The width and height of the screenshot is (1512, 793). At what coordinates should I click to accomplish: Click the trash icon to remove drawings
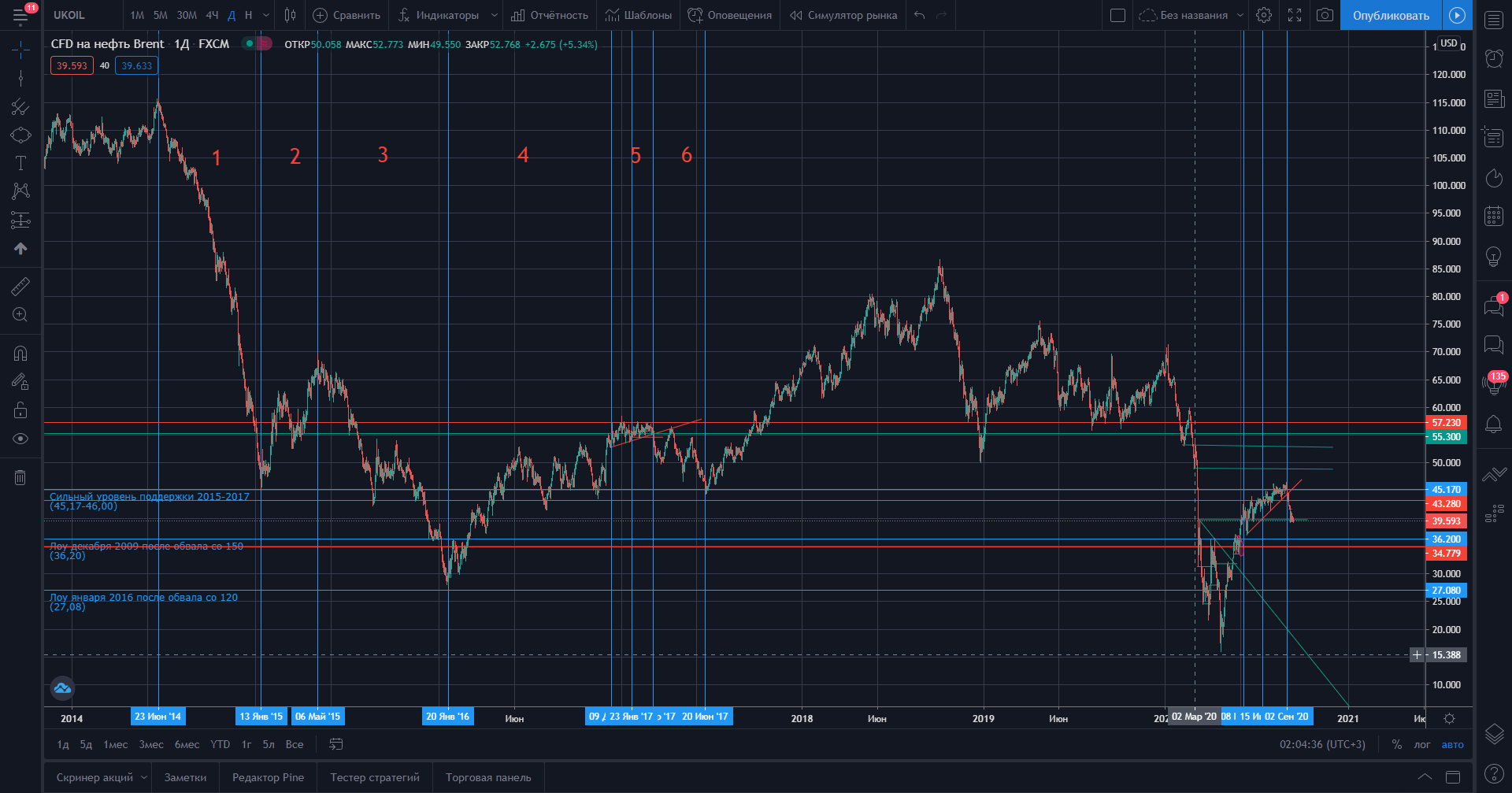click(x=20, y=477)
